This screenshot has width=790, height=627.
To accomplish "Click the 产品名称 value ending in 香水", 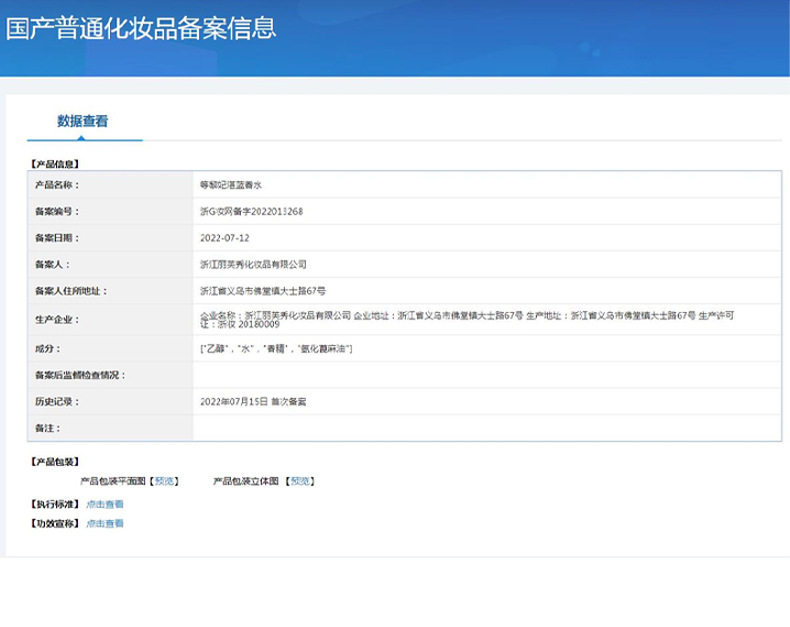I will [x=231, y=185].
